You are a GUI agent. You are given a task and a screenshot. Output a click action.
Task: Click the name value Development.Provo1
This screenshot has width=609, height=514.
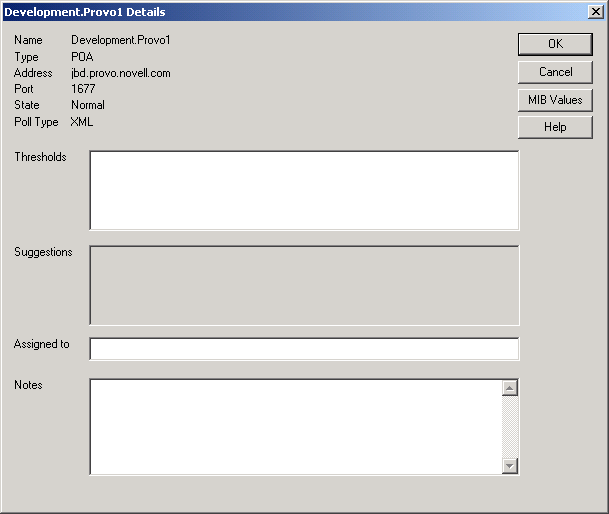click(x=121, y=40)
